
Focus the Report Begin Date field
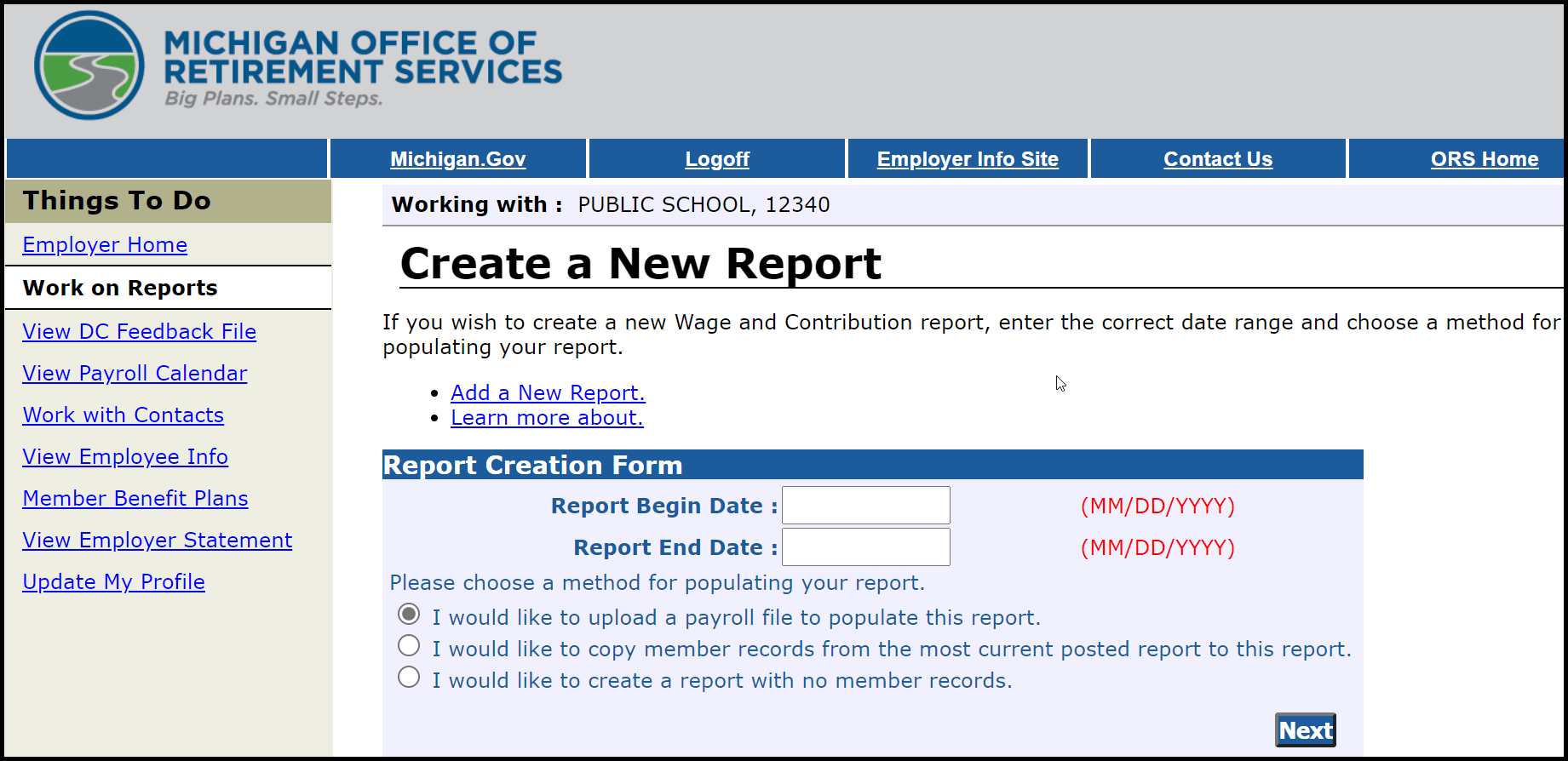click(866, 506)
